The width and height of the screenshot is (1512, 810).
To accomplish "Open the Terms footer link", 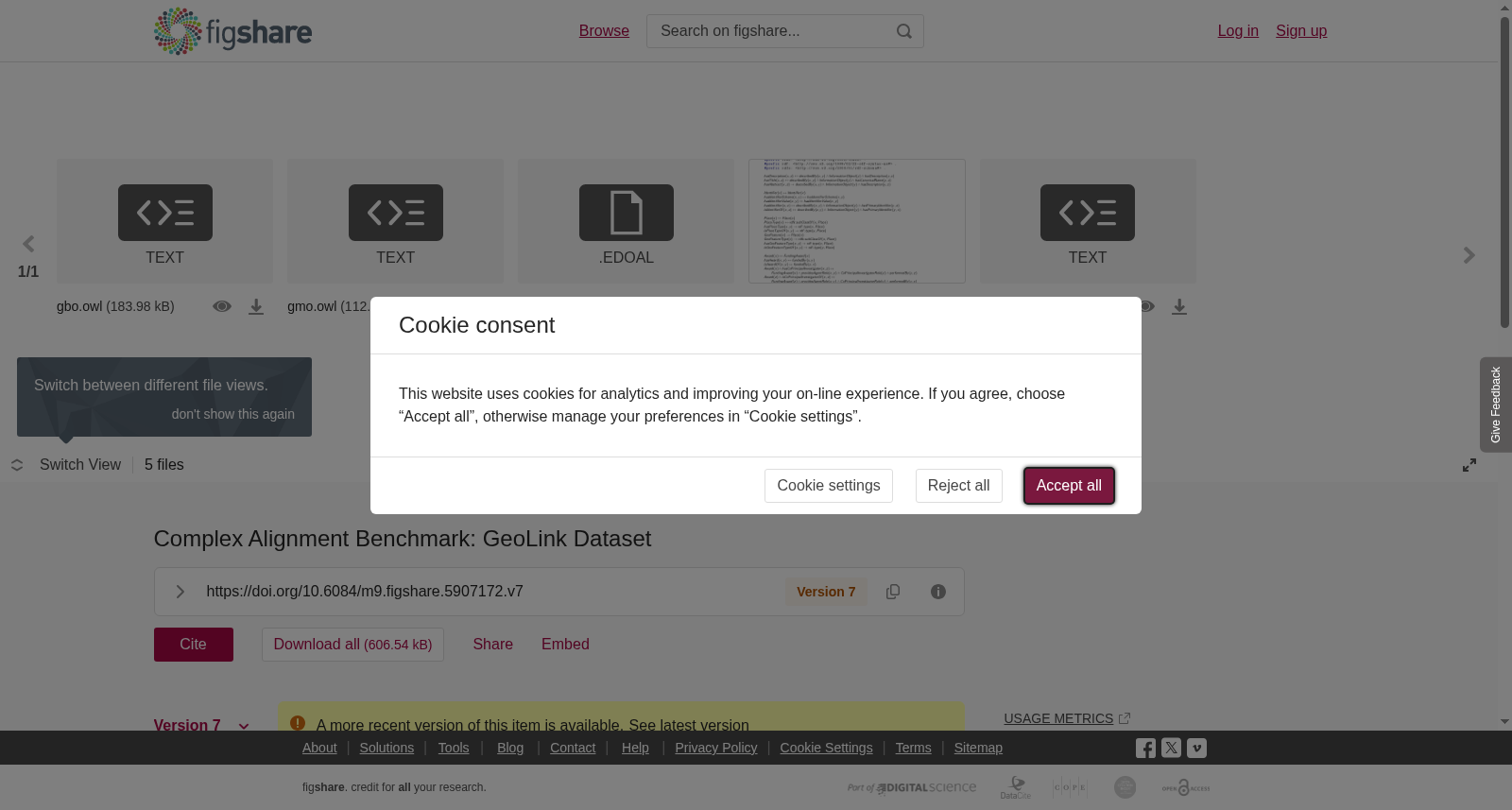I will 913,748.
